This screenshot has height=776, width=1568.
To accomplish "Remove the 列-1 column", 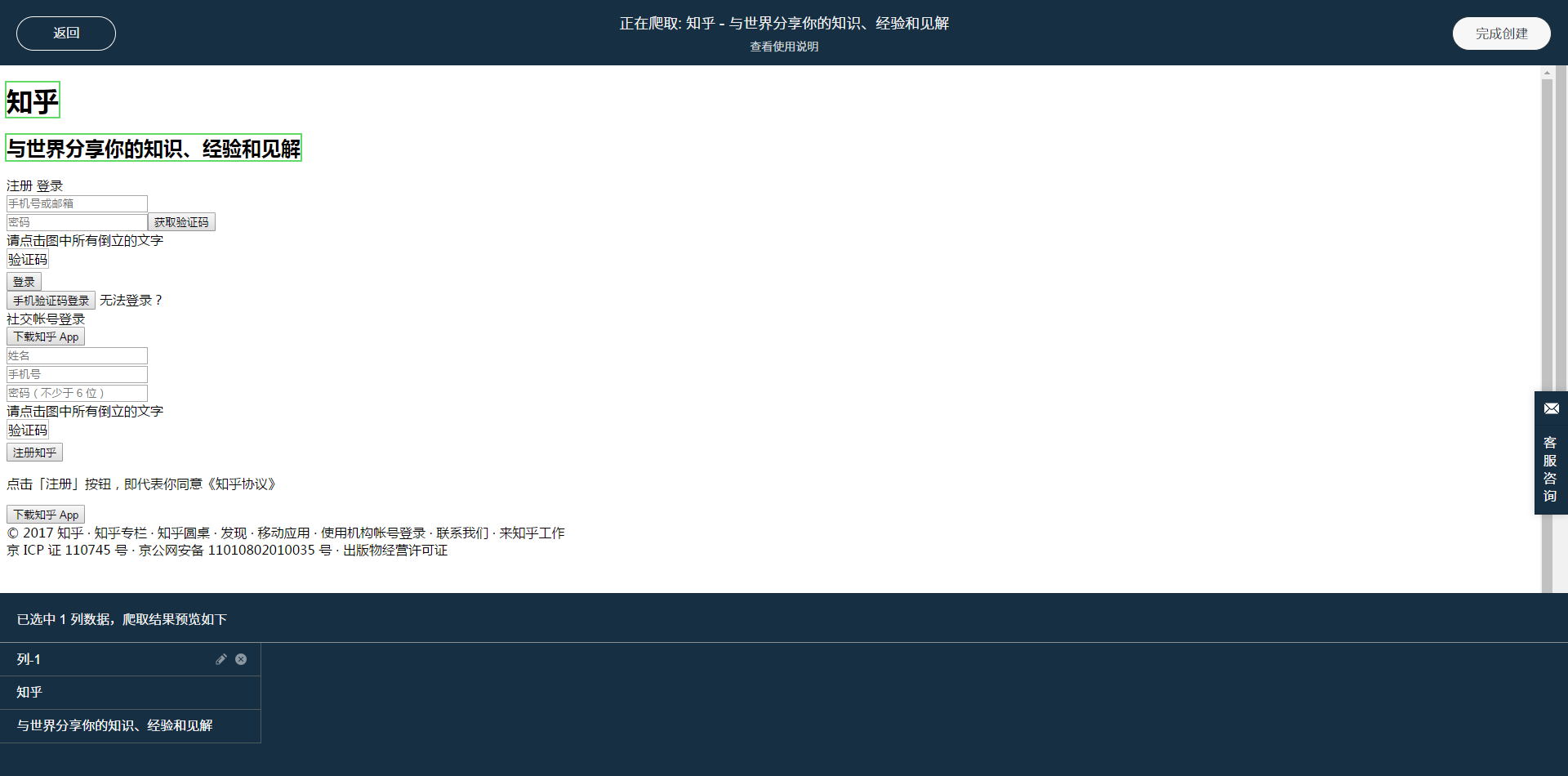I will click(241, 659).
